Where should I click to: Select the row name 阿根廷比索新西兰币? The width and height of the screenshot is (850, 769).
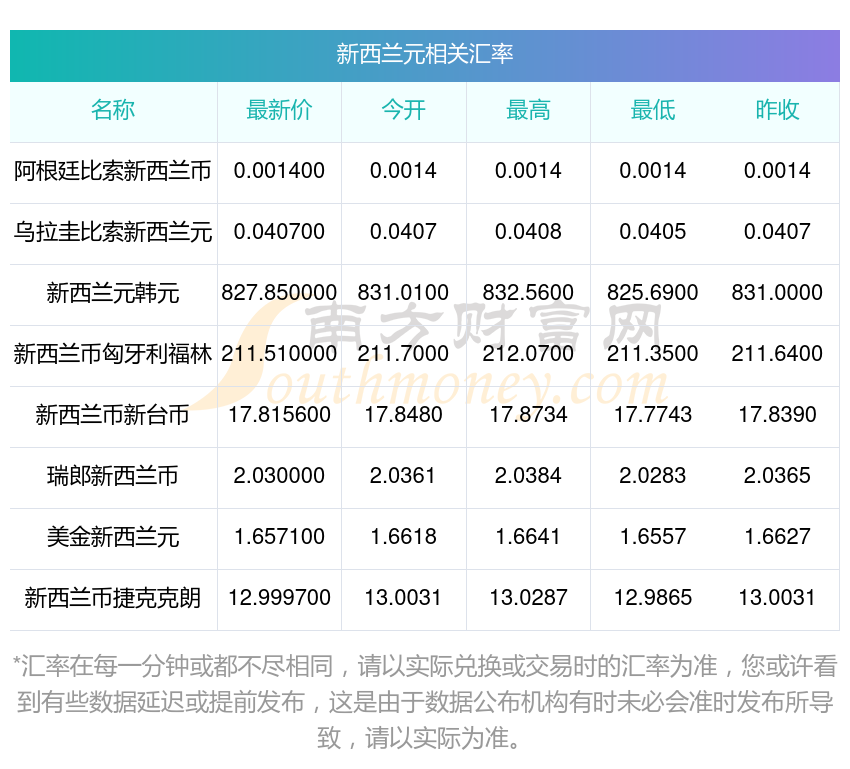tap(113, 171)
